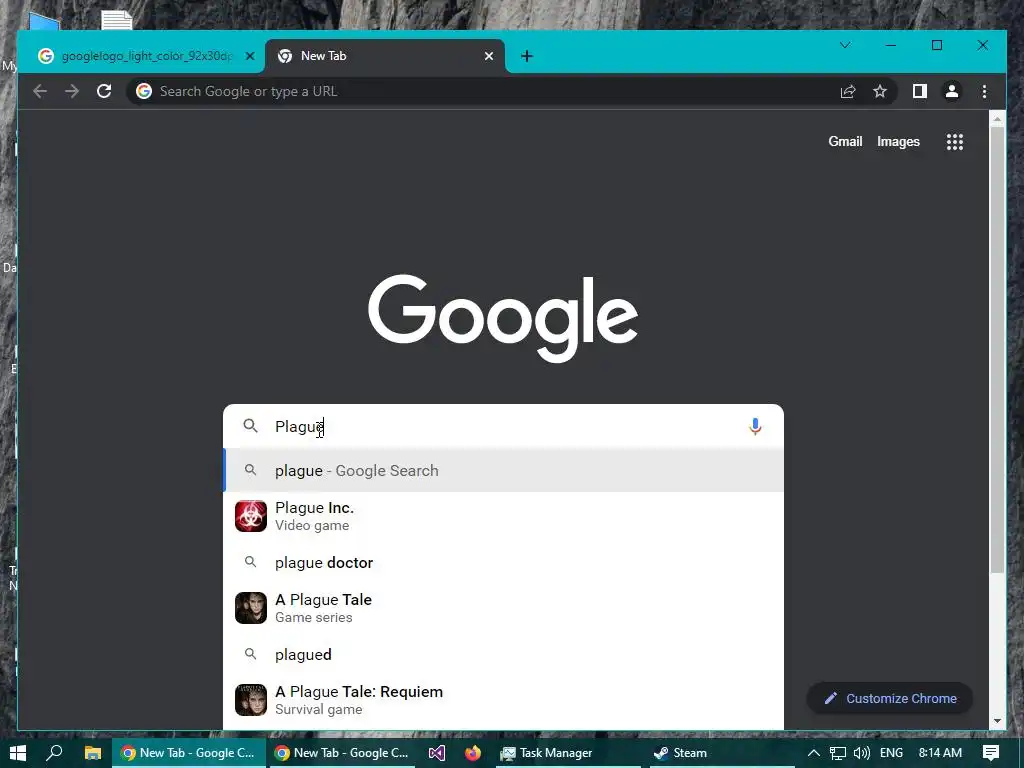Click the Google logo

tap(504, 318)
